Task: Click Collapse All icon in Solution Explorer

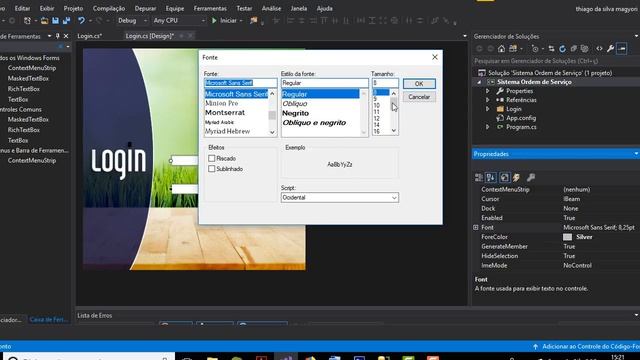Action: click(x=573, y=49)
